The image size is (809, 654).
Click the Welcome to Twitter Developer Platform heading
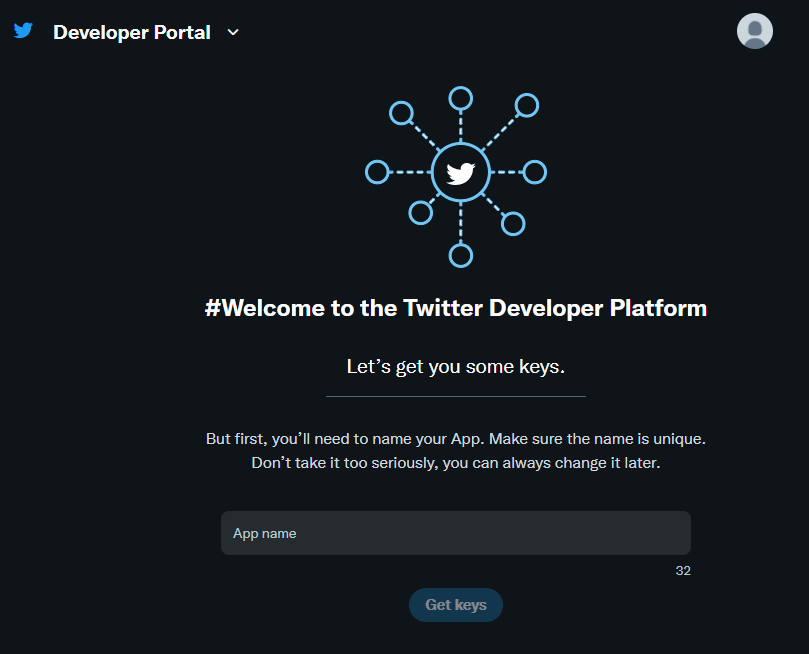[x=456, y=308]
